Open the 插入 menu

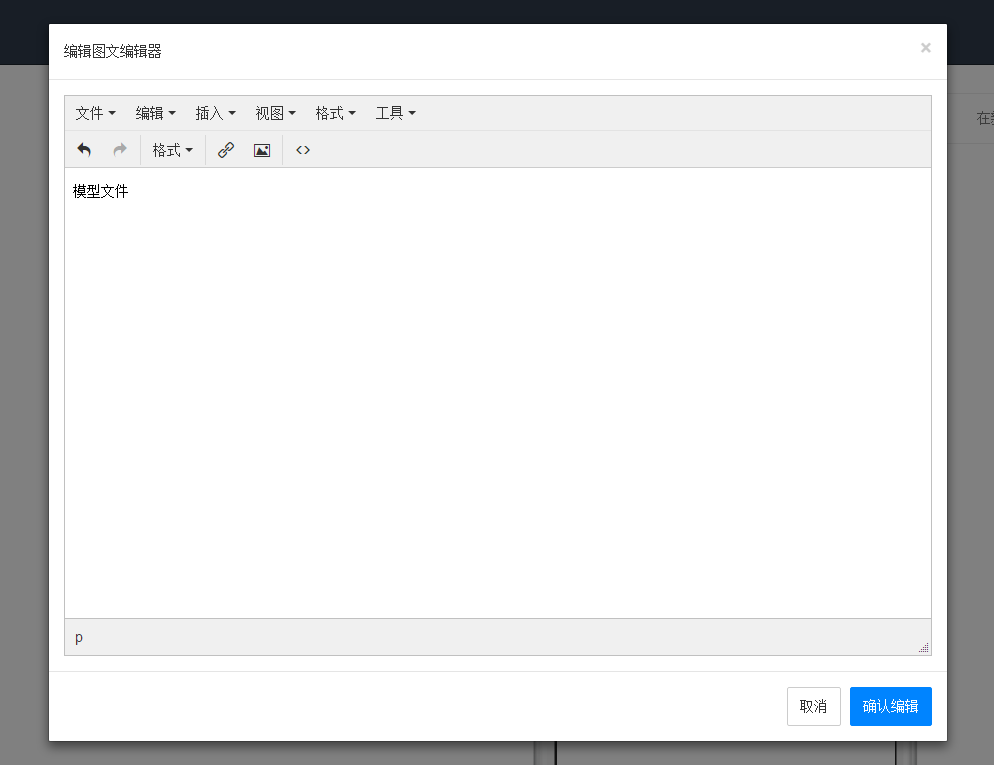(x=216, y=113)
